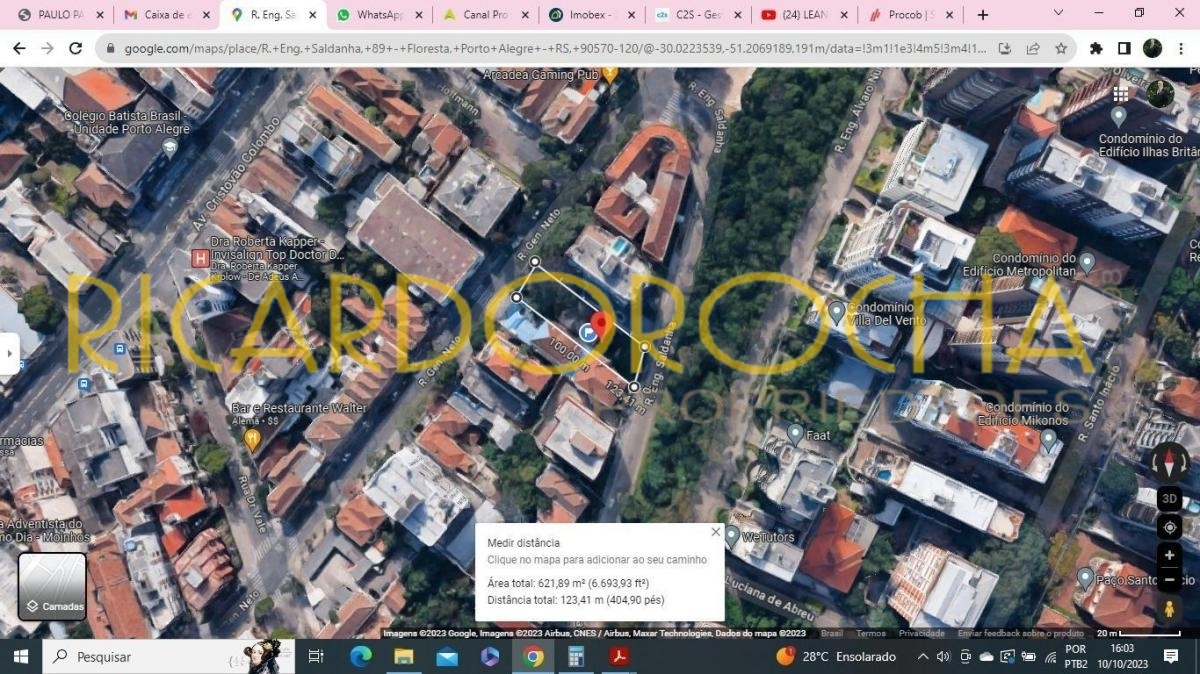The height and width of the screenshot is (674, 1200).
Task: Zoom in on the map
Action: (x=1169, y=555)
